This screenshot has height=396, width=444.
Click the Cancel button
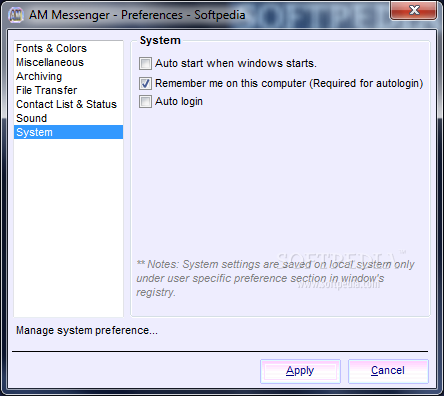click(388, 371)
